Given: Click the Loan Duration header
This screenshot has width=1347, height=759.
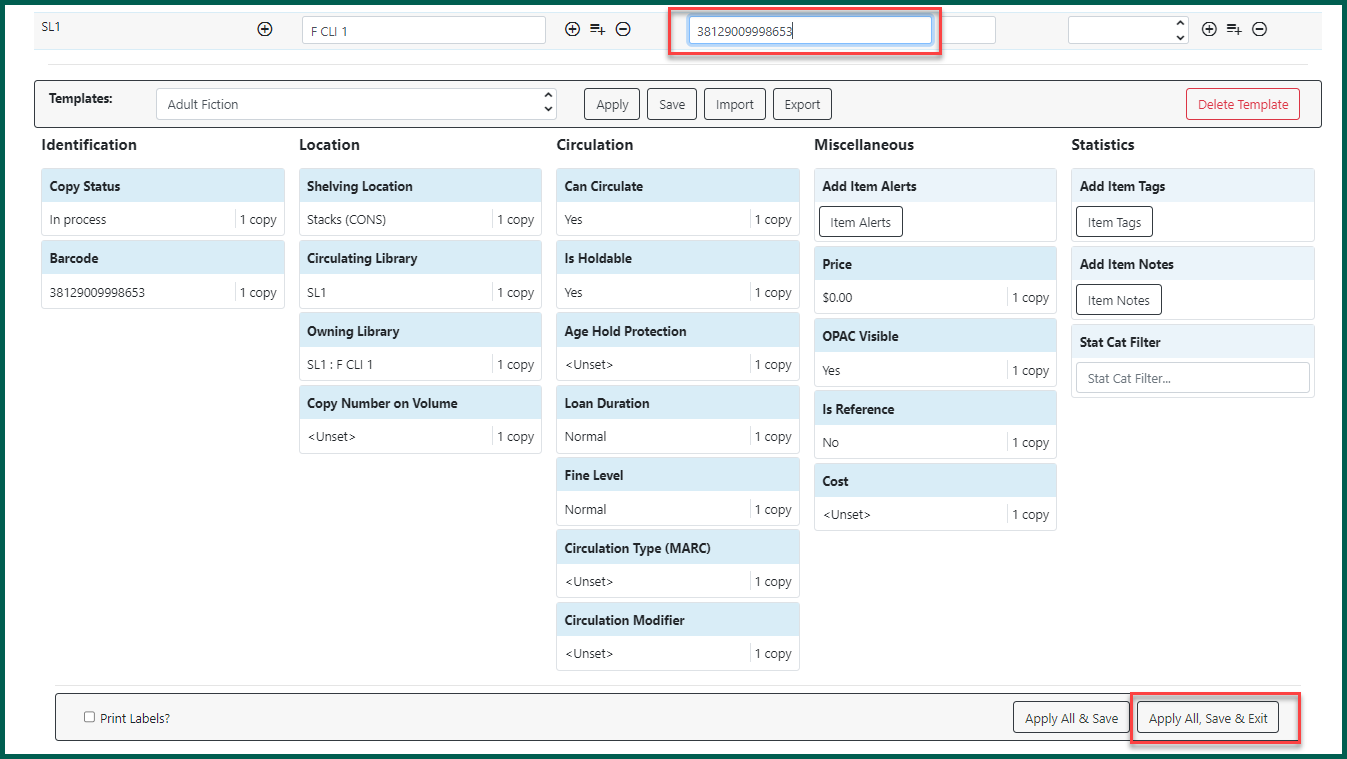Looking at the screenshot, I should tap(678, 403).
